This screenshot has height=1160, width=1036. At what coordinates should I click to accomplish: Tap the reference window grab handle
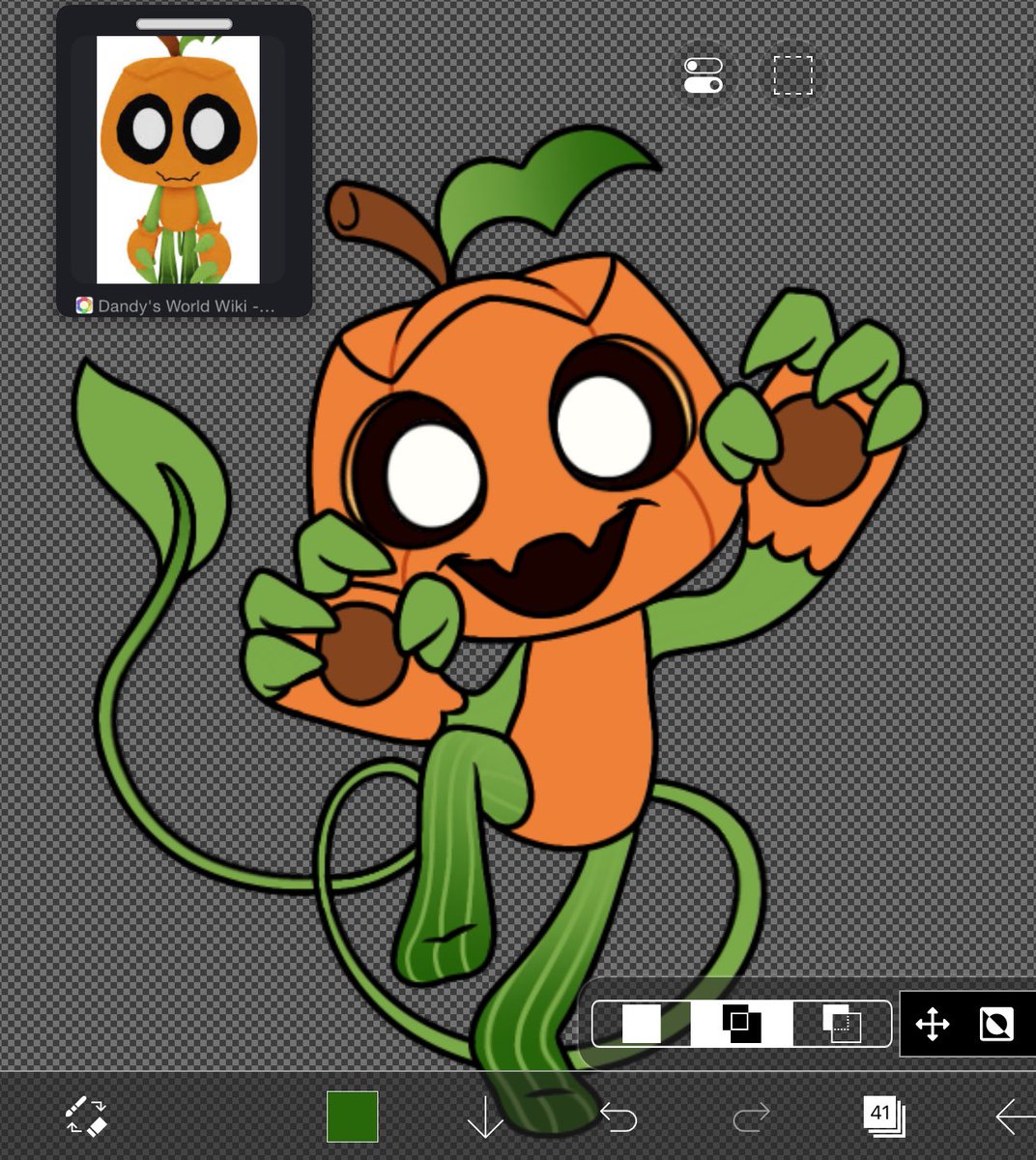pyautogui.click(x=184, y=23)
